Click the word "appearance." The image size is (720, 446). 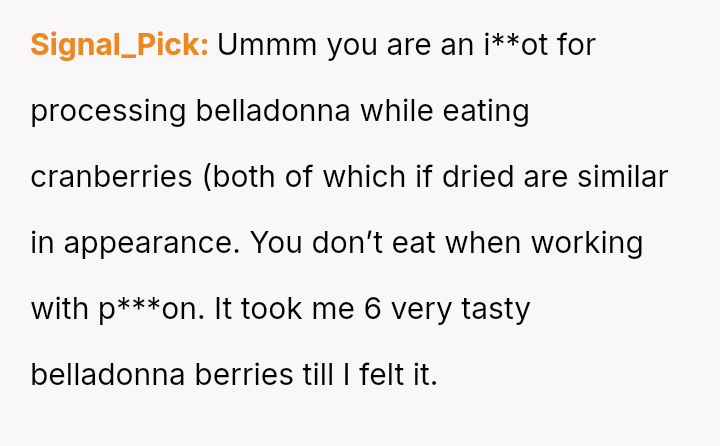click(149, 243)
